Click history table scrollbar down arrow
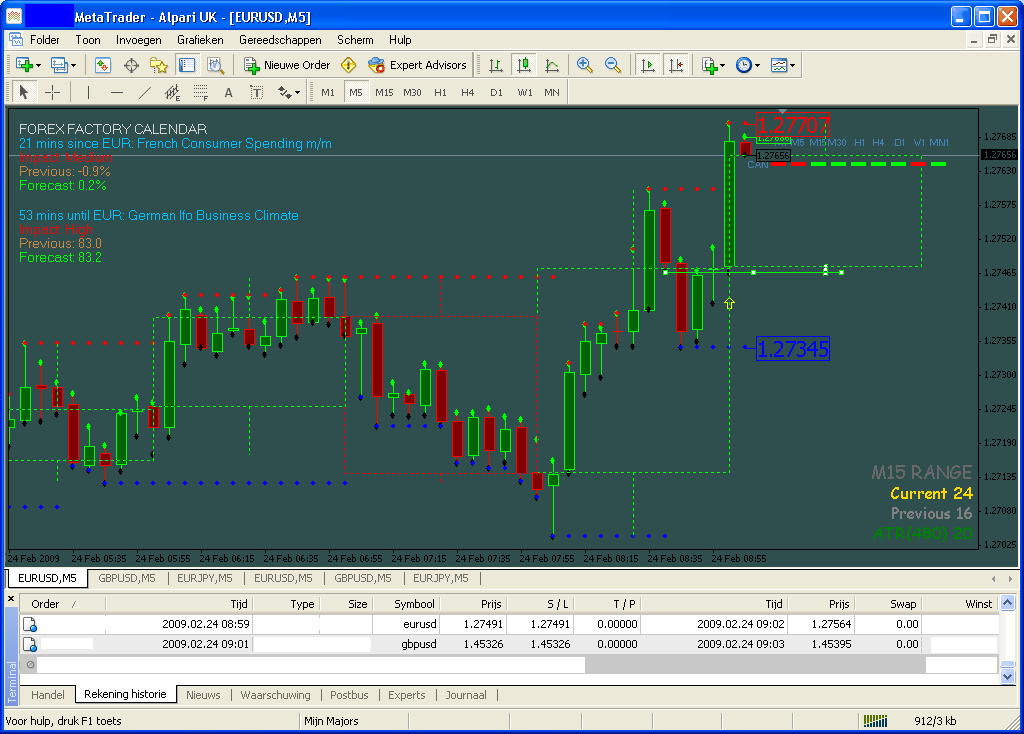Image resolution: width=1024 pixels, height=734 pixels. pos(1008,677)
